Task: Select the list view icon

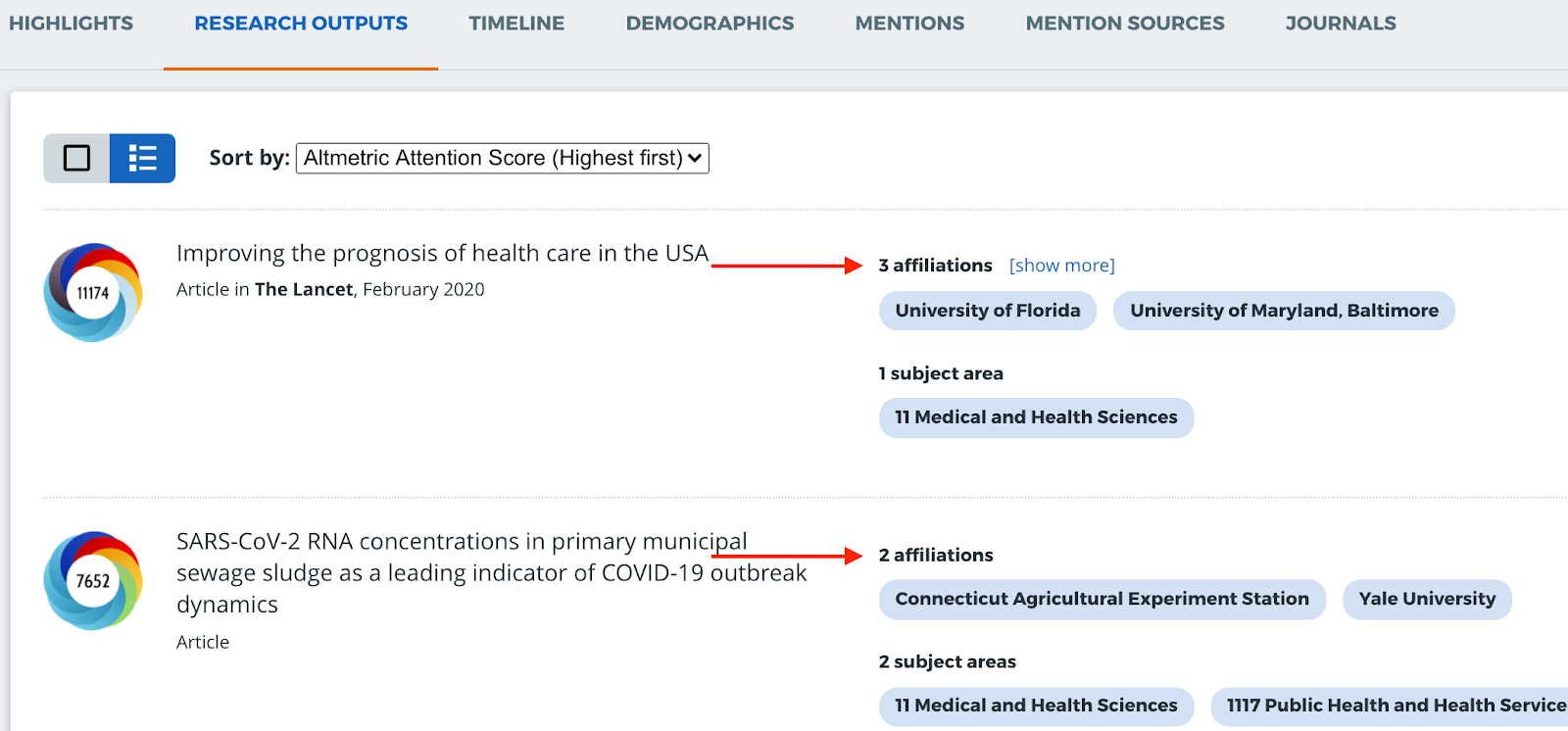Action: (142, 158)
